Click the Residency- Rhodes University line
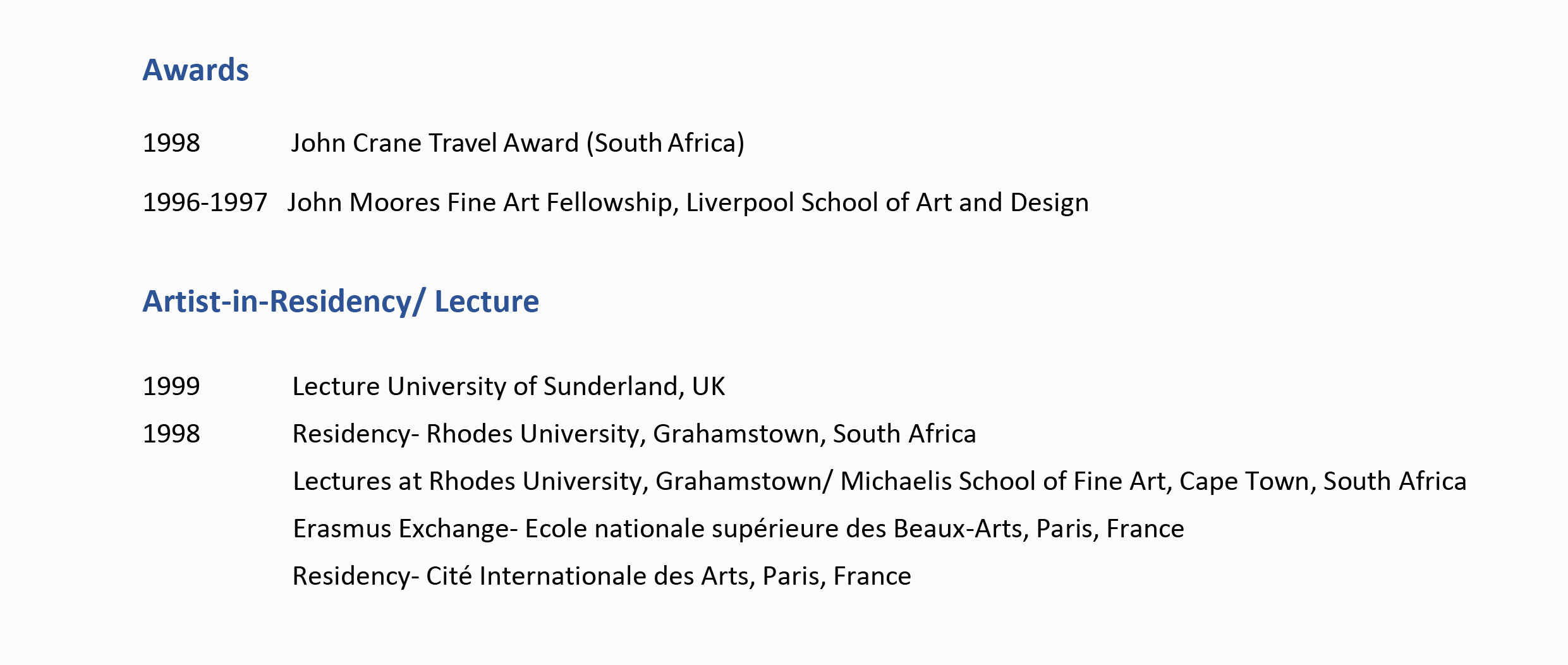The height and width of the screenshot is (665, 1568). (634, 434)
